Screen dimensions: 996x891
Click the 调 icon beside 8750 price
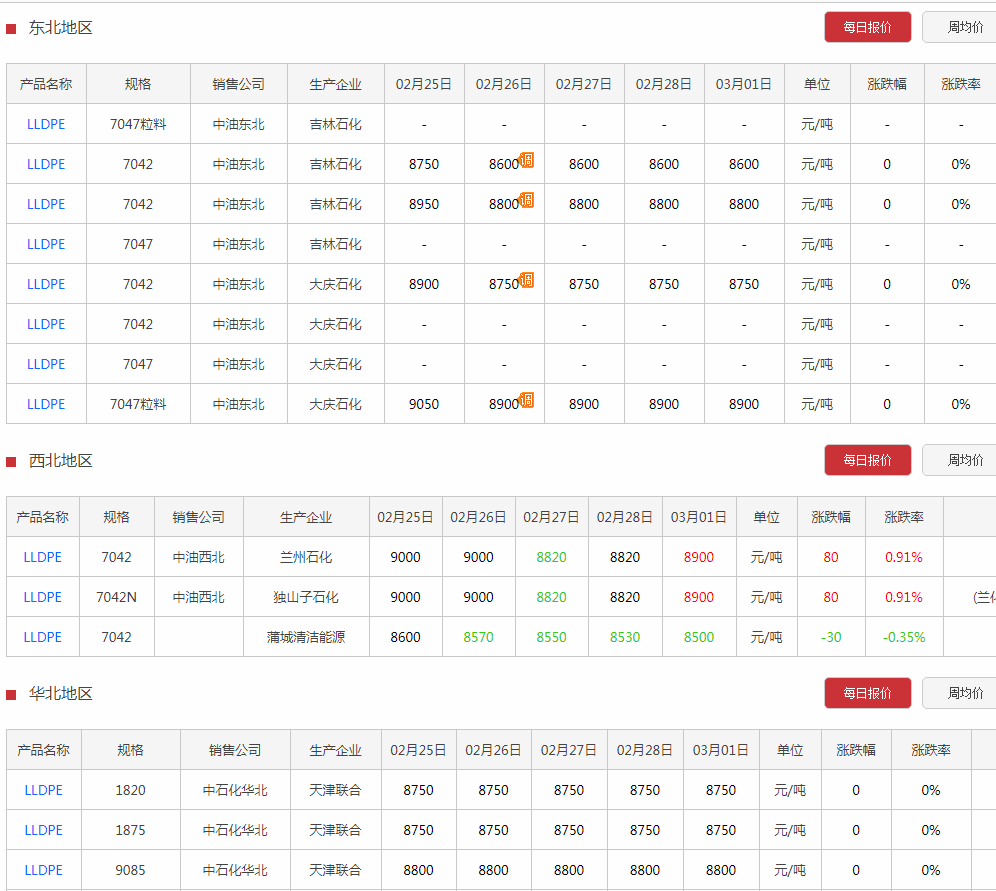click(x=527, y=280)
